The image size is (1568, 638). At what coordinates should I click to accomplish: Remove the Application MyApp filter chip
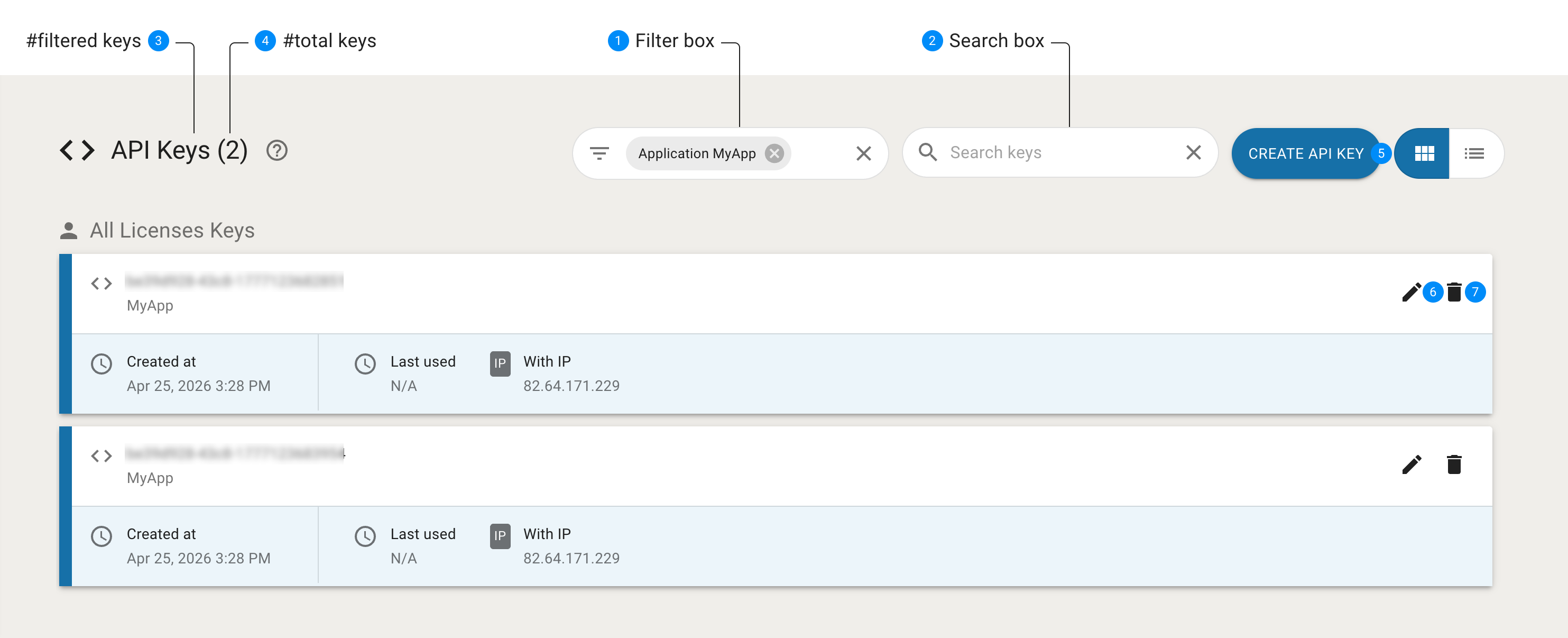pos(774,153)
